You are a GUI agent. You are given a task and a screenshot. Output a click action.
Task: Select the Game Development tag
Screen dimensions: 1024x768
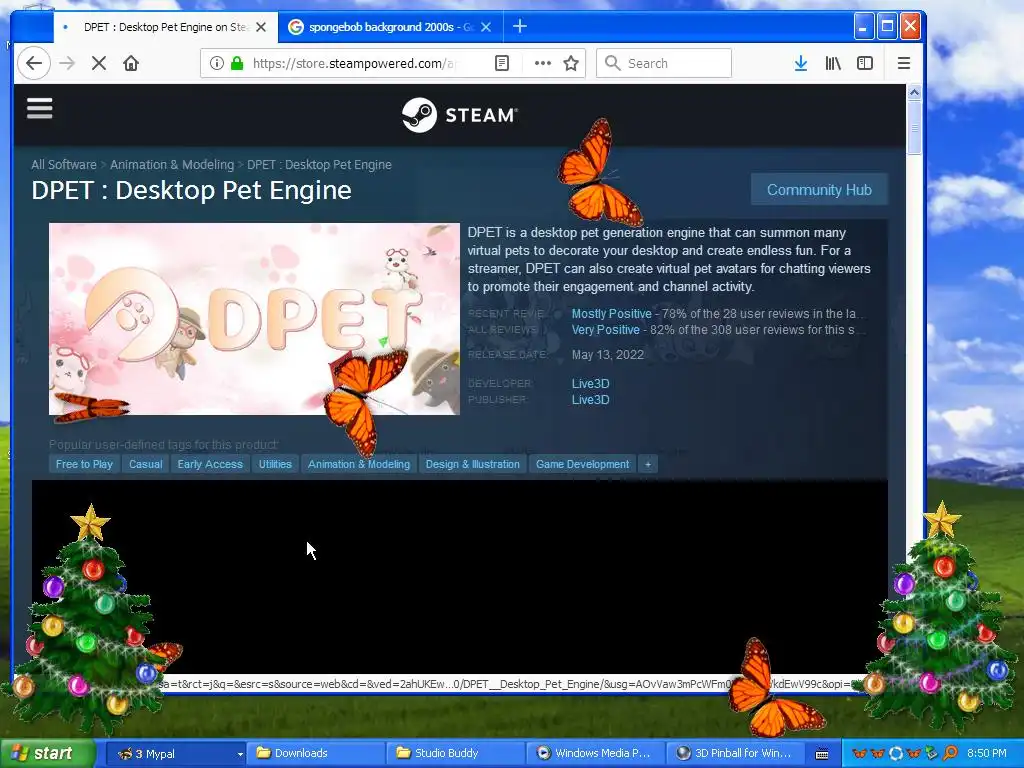coord(583,464)
